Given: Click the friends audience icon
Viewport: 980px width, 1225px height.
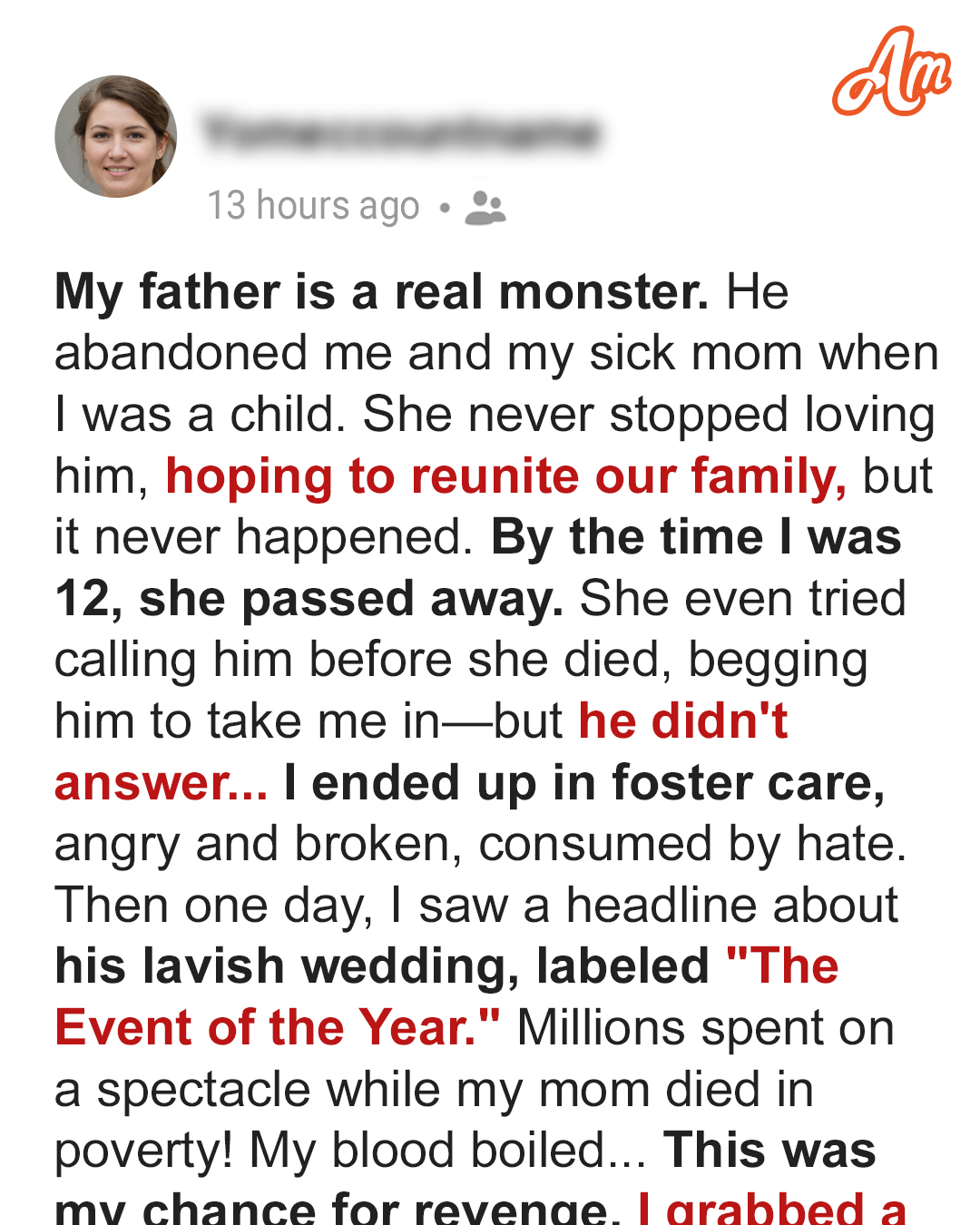Looking at the screenshot, I should [x=485, y=208].
